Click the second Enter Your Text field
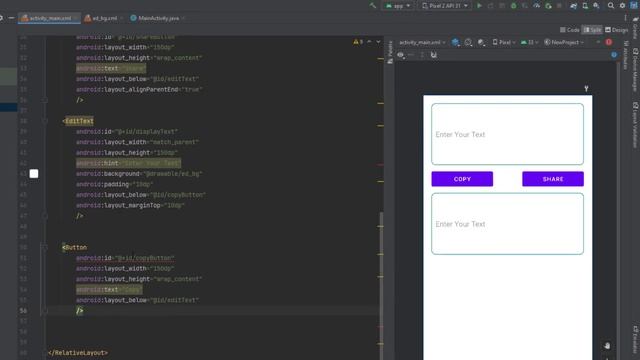This screenshot has height=360, width=640. point(507,224)
